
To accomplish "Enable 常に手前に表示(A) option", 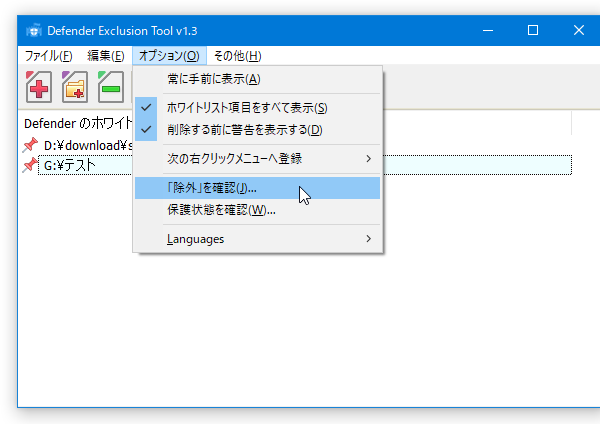I will coord(258,79).
